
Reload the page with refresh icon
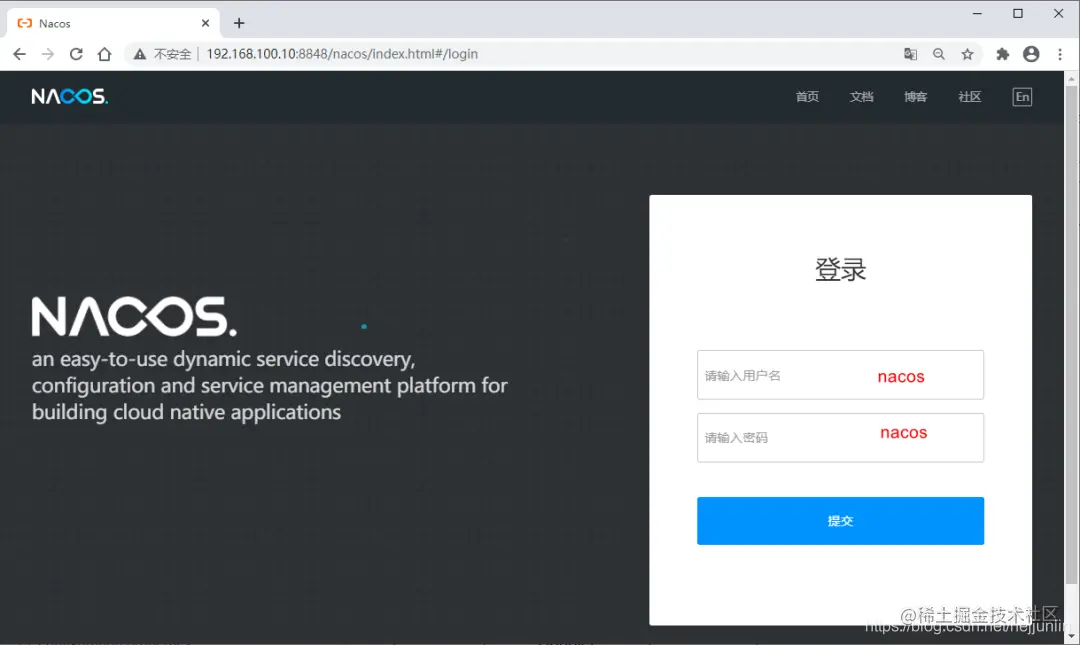[76, 54]
